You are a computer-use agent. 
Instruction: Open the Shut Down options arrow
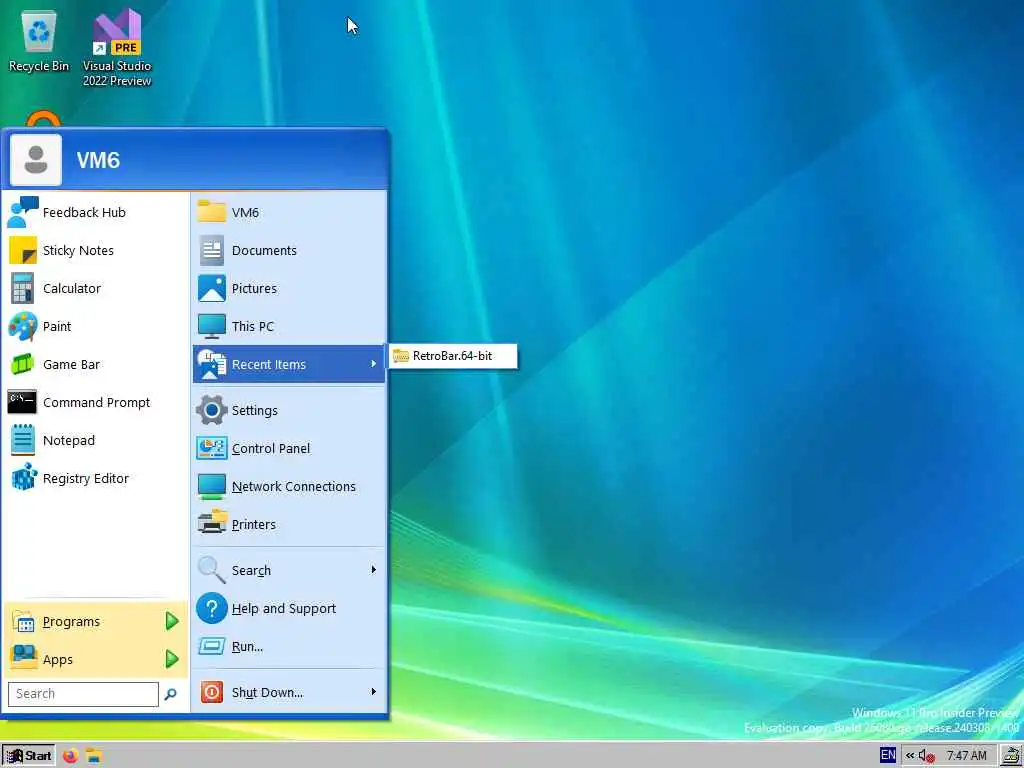click(x=374, y=692)
